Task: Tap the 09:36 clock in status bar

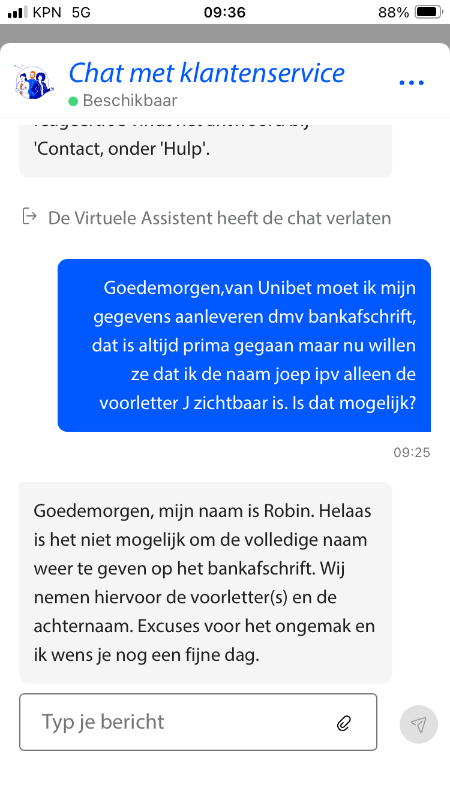Action: click(x=224, y=12)
